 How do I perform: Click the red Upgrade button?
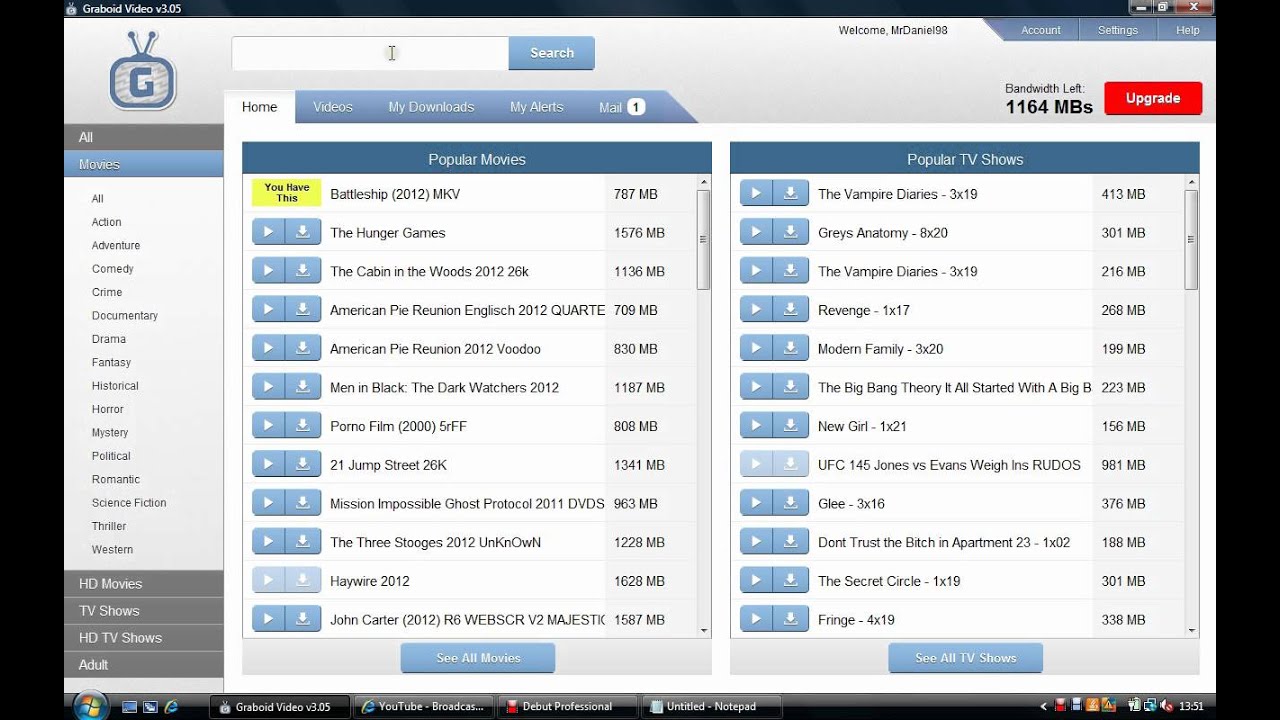tap(1153, 98)
